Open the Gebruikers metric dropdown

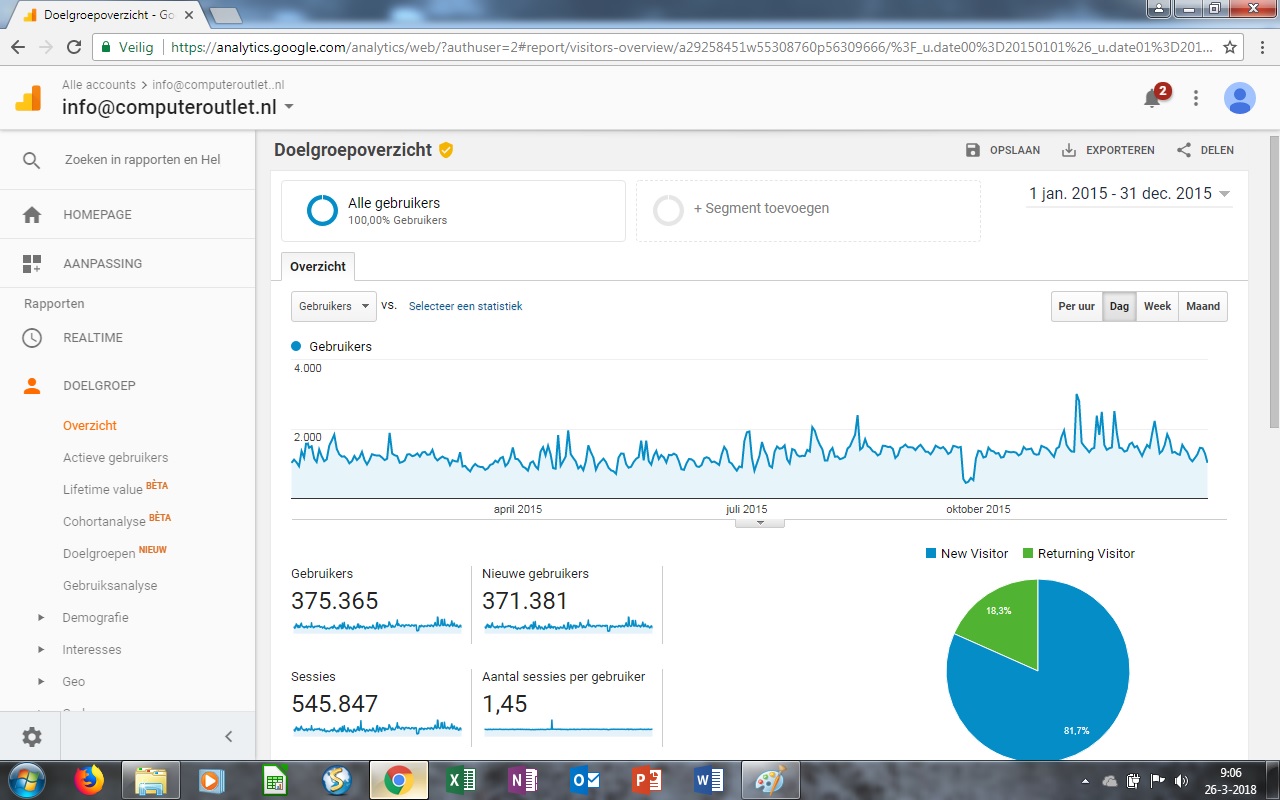pyautogui.click(x=334, y=306)
